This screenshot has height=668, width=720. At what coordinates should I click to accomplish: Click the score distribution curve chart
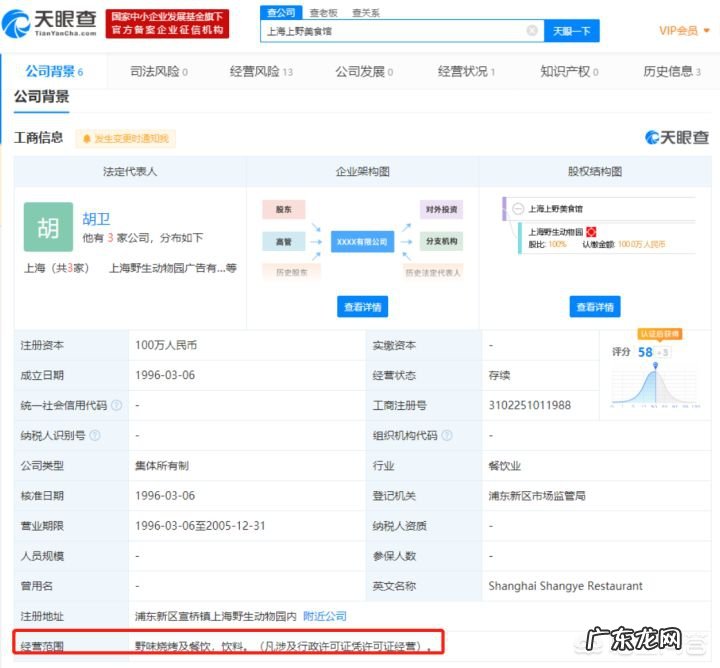655,386
